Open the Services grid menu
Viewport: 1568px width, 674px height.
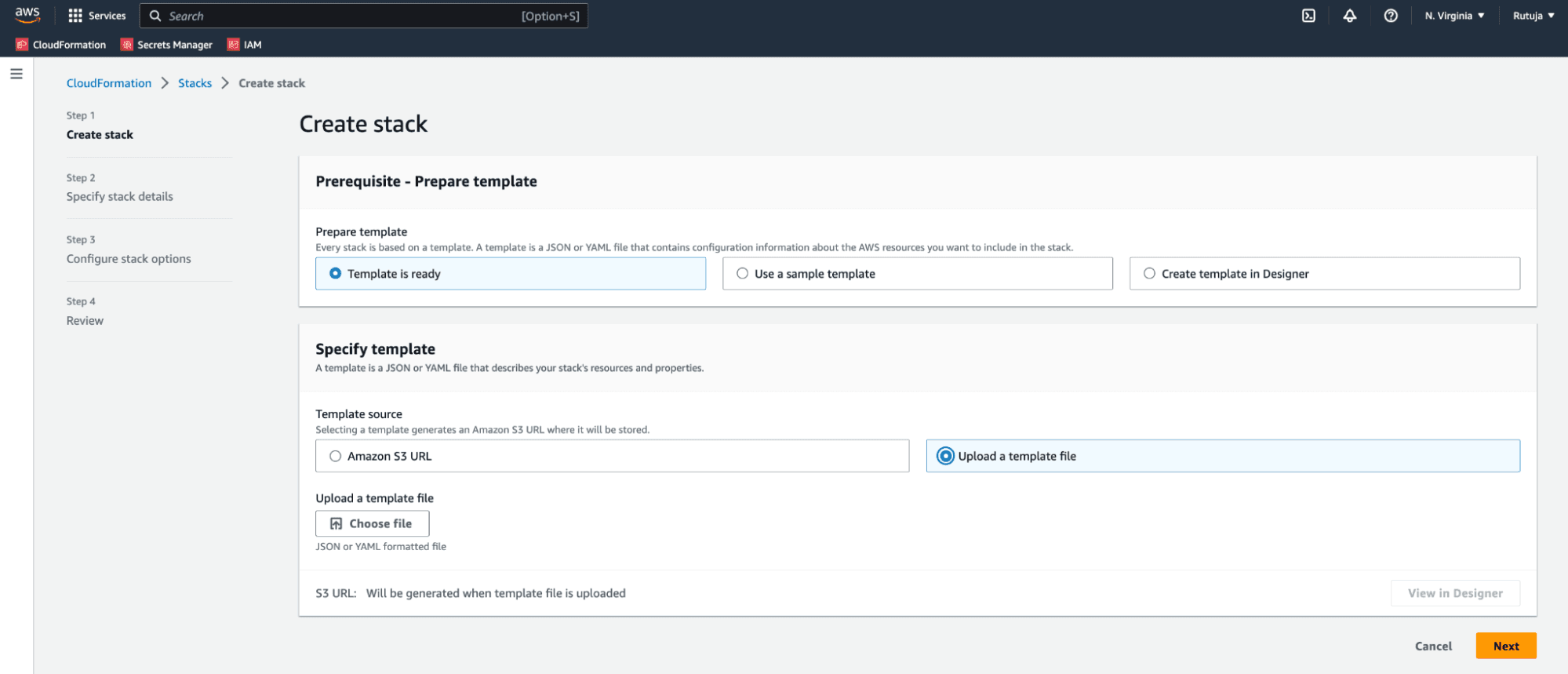pyautogui.click(x=96, y=16)
